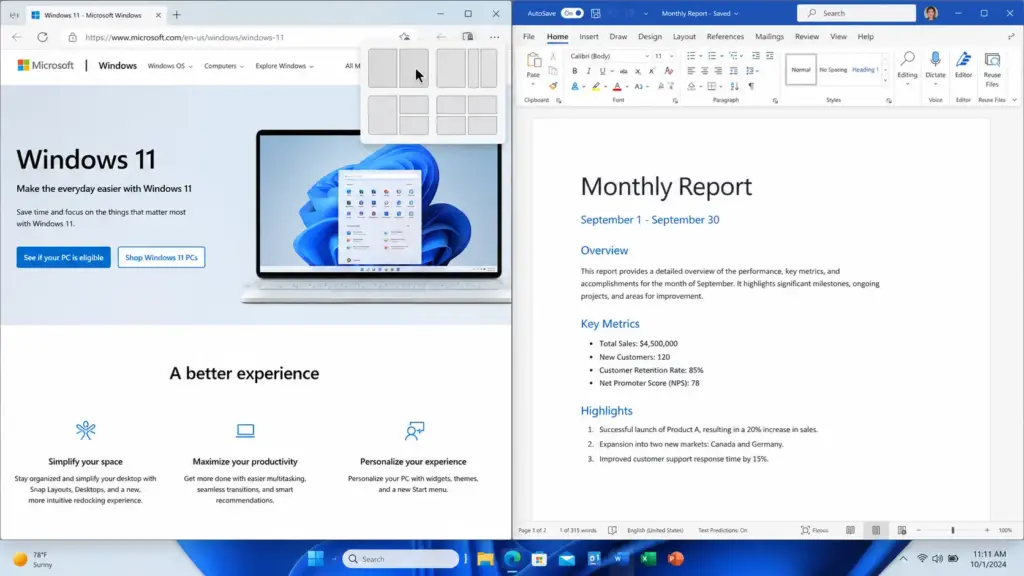Increase indent in Word ribbon

769,56
